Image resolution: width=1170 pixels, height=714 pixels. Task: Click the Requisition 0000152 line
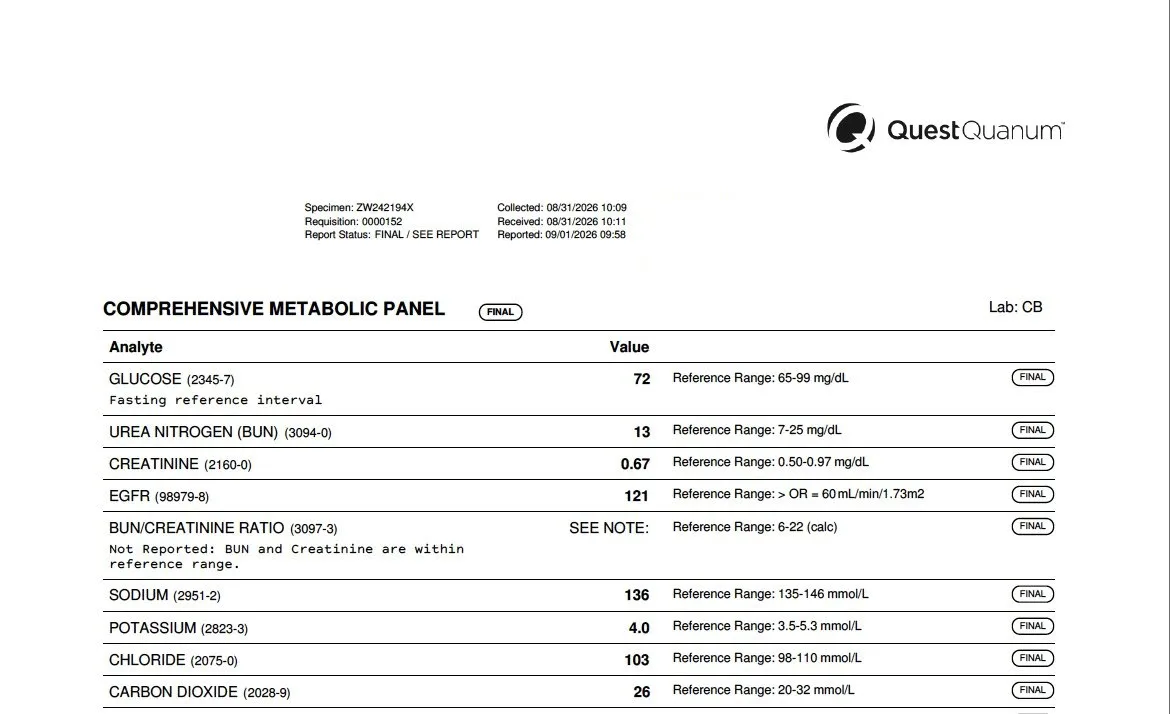tap(353, 222)
